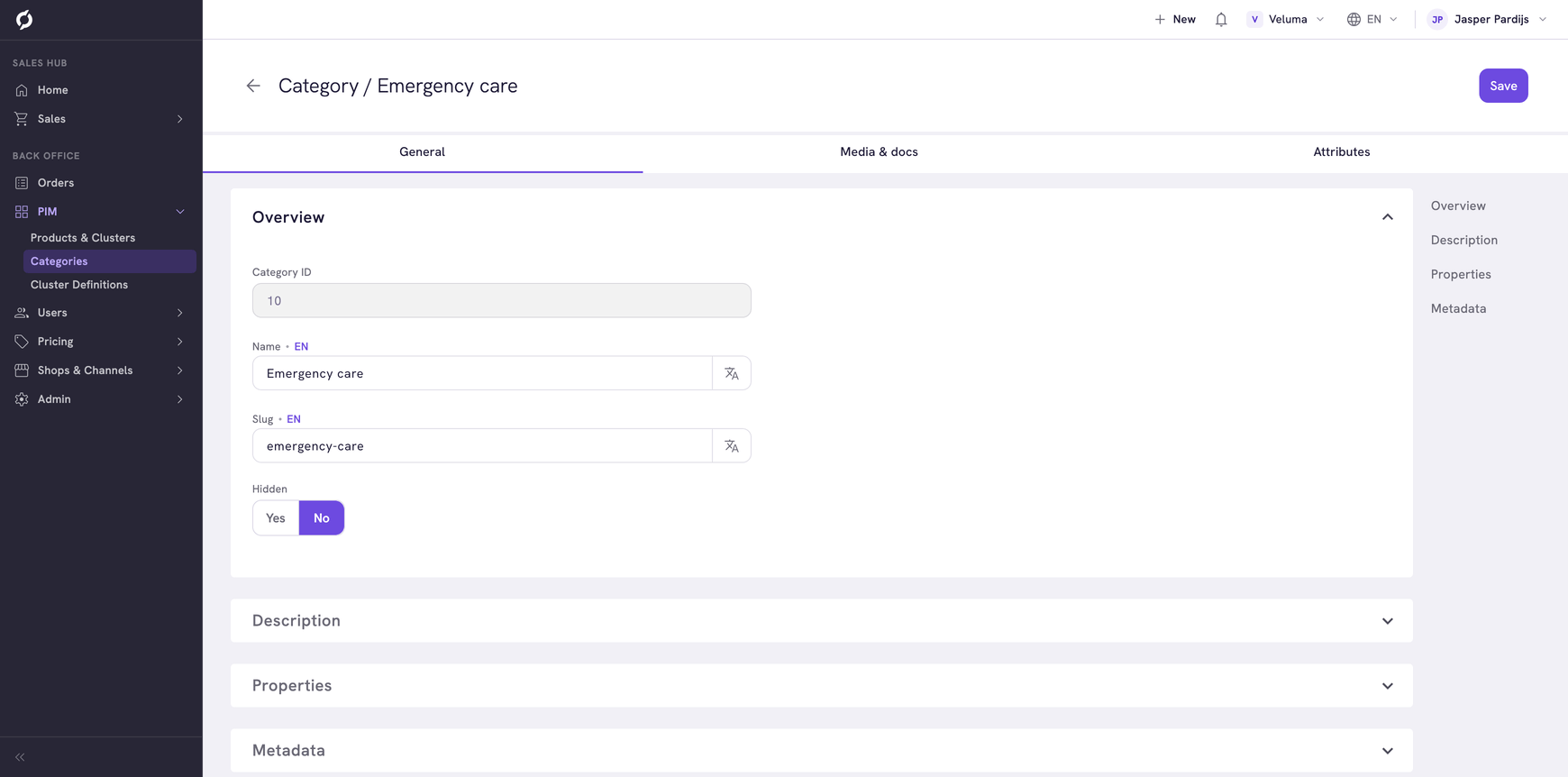Open Categories in sidebar
This screenshot has width=1568, height=777.
(109, 261)
